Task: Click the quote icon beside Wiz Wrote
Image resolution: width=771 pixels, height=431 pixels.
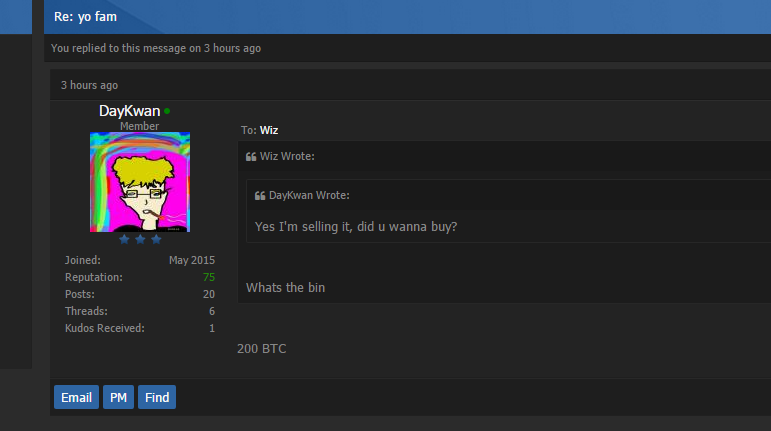Action: pyautogui.click(x=251, y=157)
